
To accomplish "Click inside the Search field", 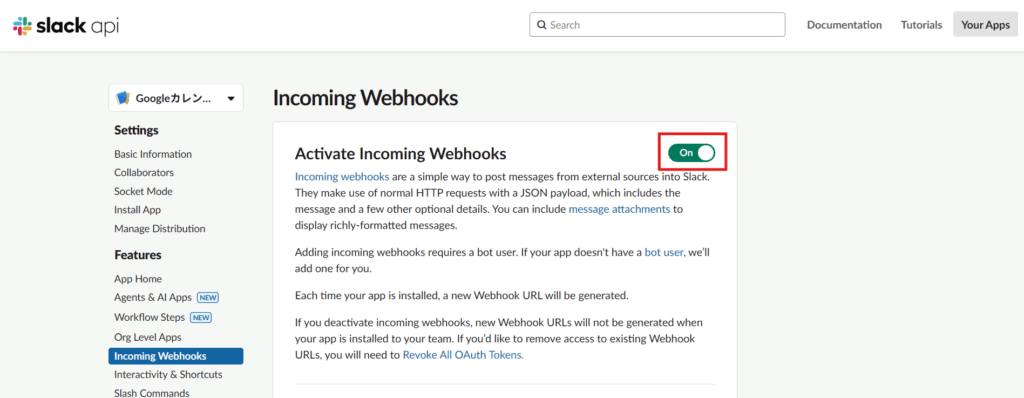I will 657,25.
